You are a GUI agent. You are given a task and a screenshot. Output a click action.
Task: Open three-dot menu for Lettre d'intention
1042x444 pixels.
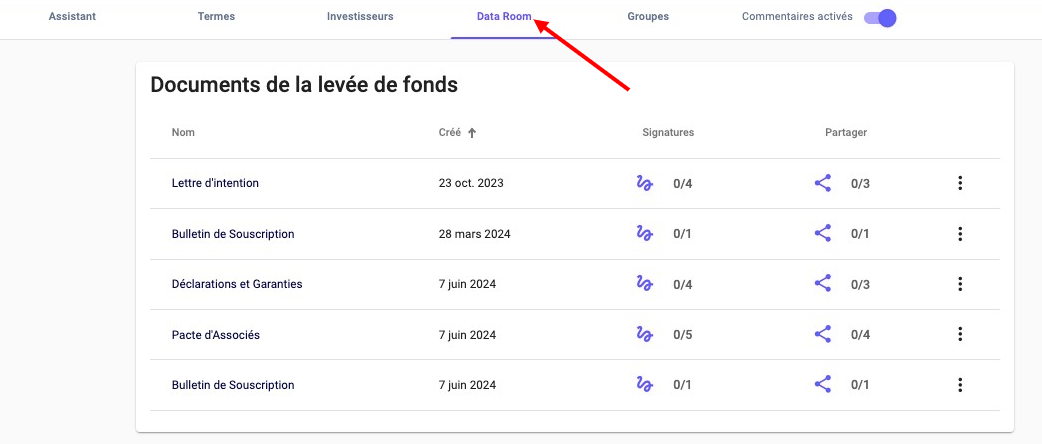[x=960, y=183]
